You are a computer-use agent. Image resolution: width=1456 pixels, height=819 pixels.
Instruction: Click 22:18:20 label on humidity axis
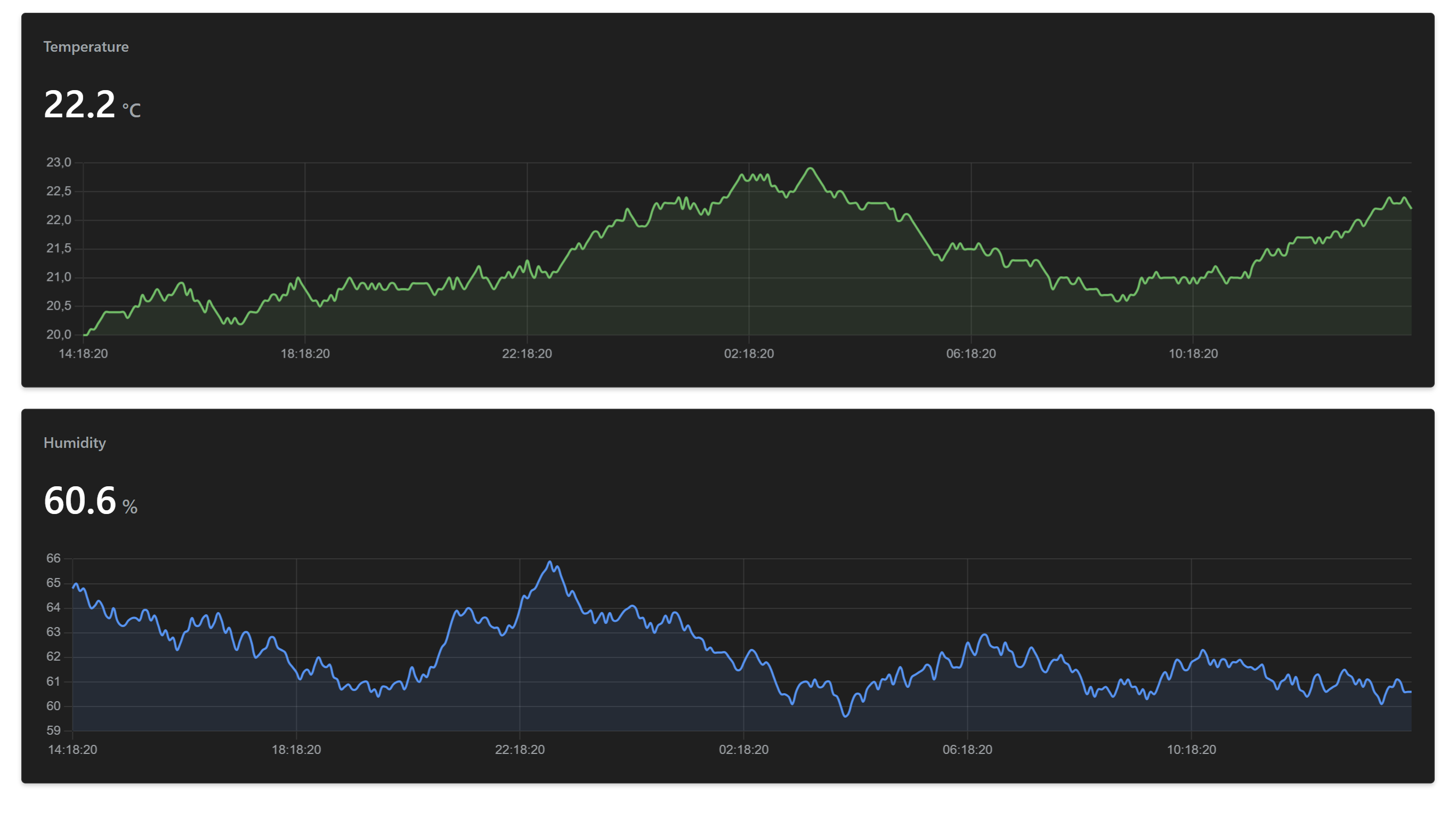pos(520,750)
